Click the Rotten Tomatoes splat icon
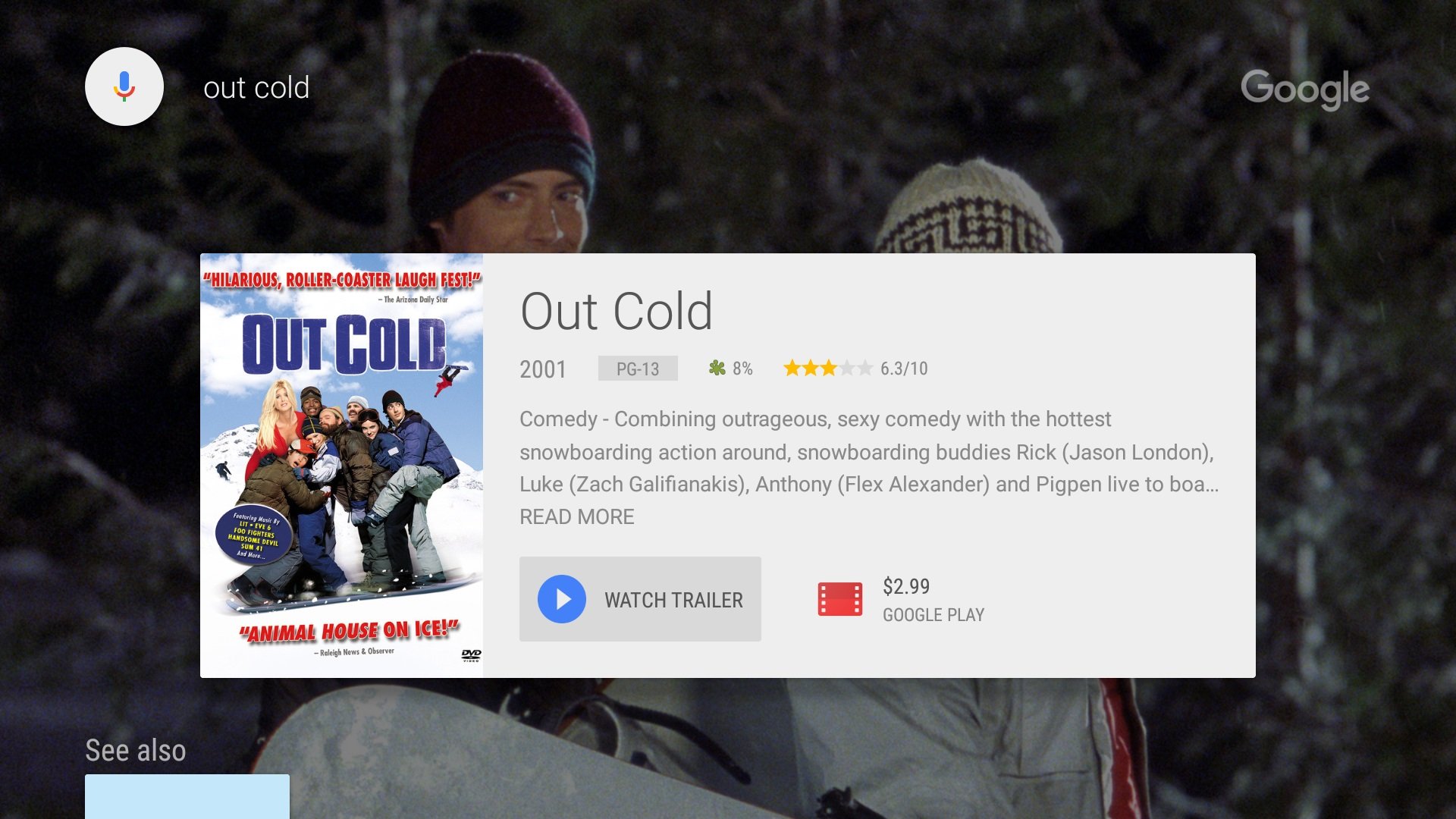Viewport: 1456px width, 819px height. pos(717,369)
